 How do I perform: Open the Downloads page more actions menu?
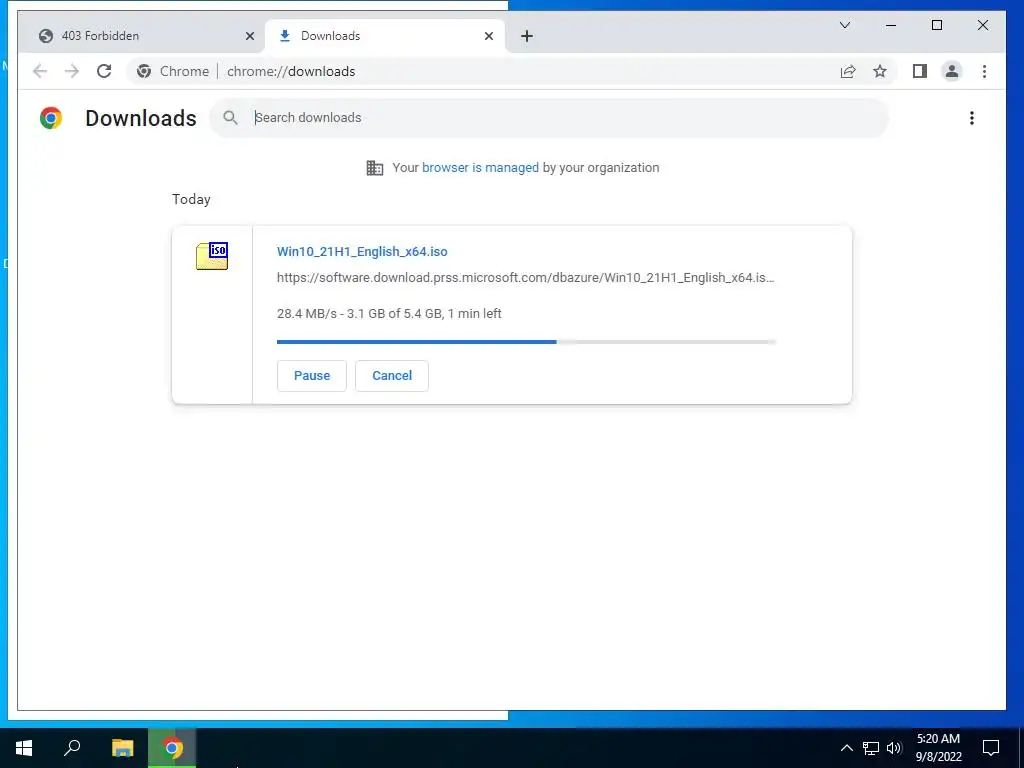point(972,118)
